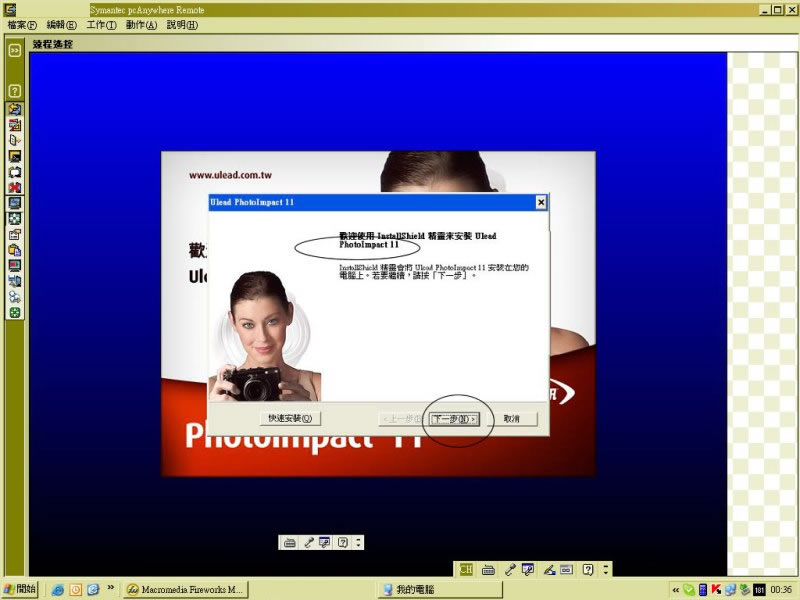The height and width of the screenshot is (600, 800).
Task: Click the blue circles cluster icon in sidebar
Action: point(14,297)
